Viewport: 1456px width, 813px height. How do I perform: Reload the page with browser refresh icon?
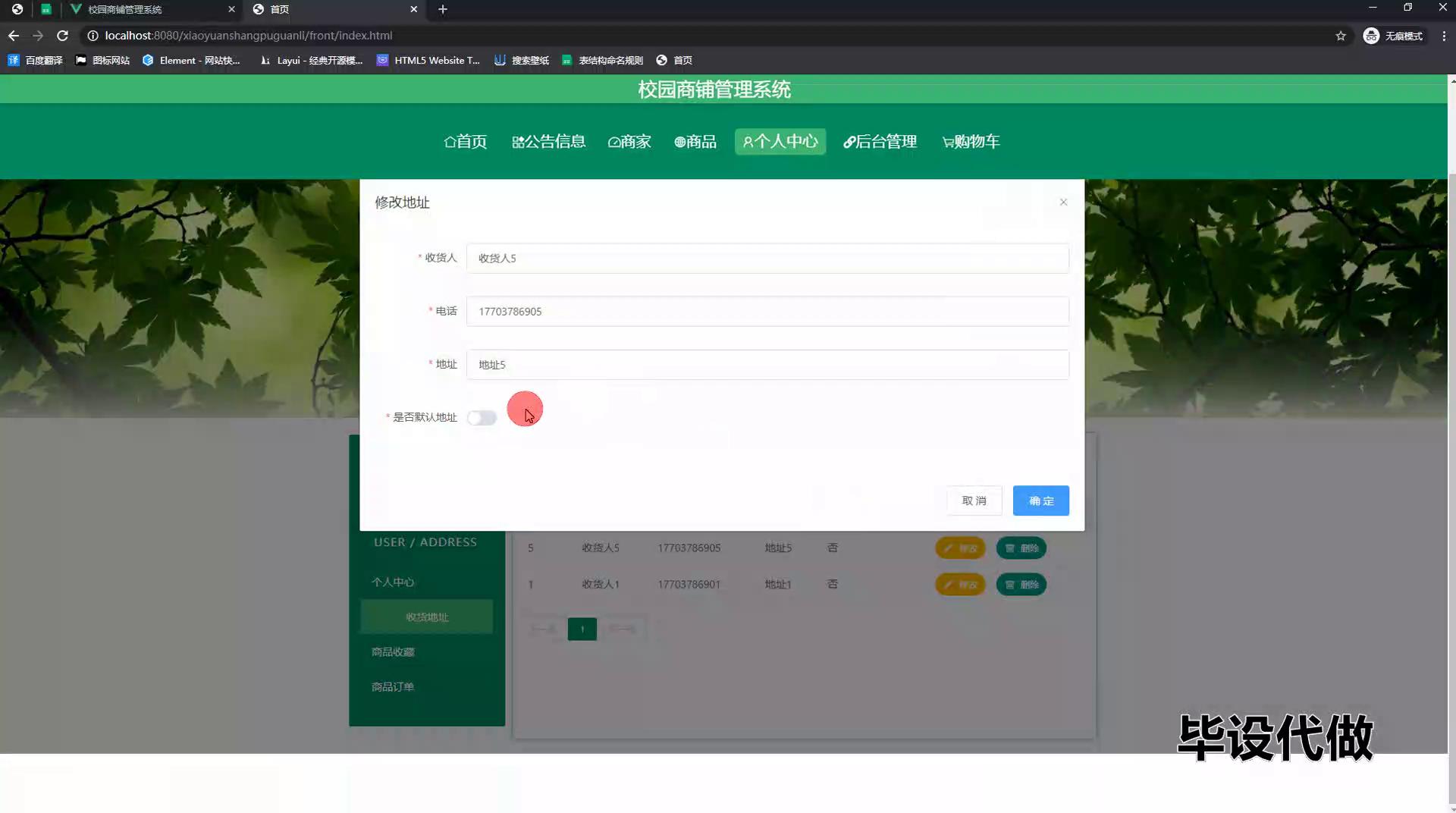(x=63, y=36)
